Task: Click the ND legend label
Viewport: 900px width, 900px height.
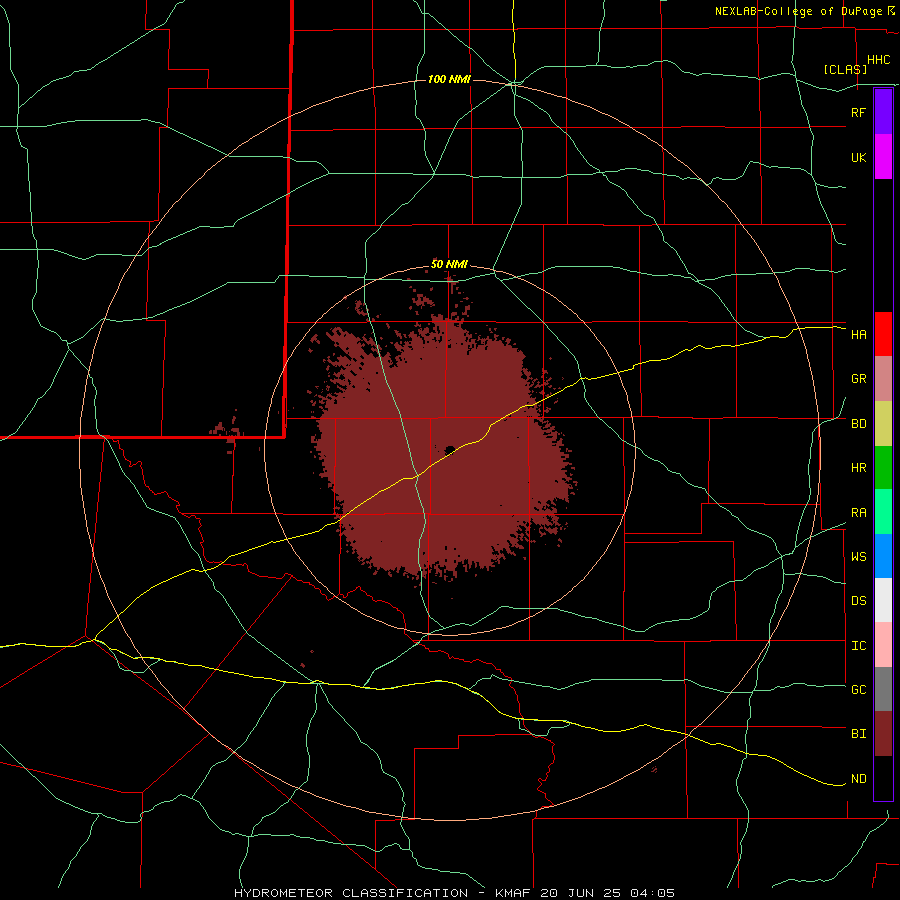Action: (x=858, y=779)
